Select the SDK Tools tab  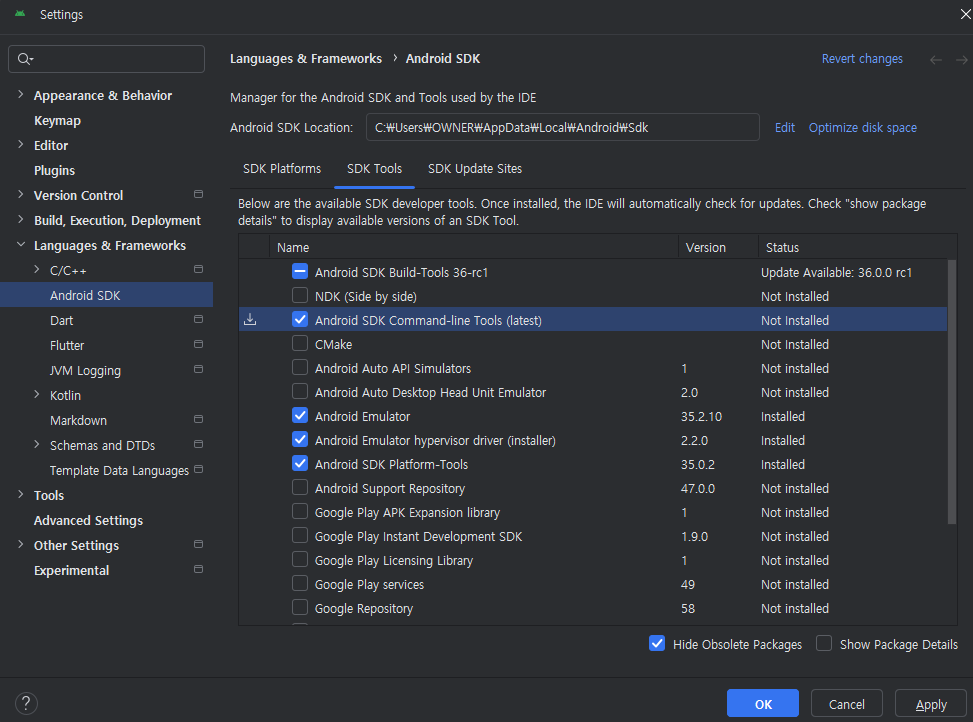[x=374, y=169]
